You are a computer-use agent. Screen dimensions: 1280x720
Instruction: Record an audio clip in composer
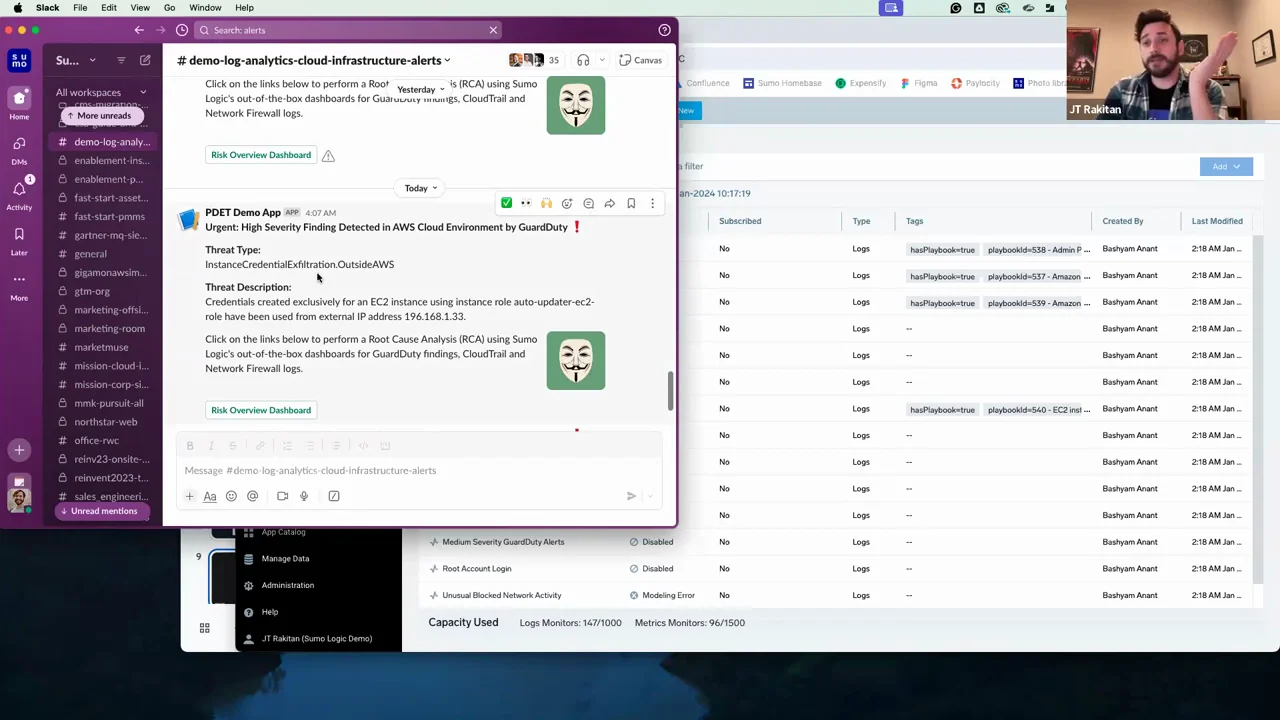coord(304,496)
